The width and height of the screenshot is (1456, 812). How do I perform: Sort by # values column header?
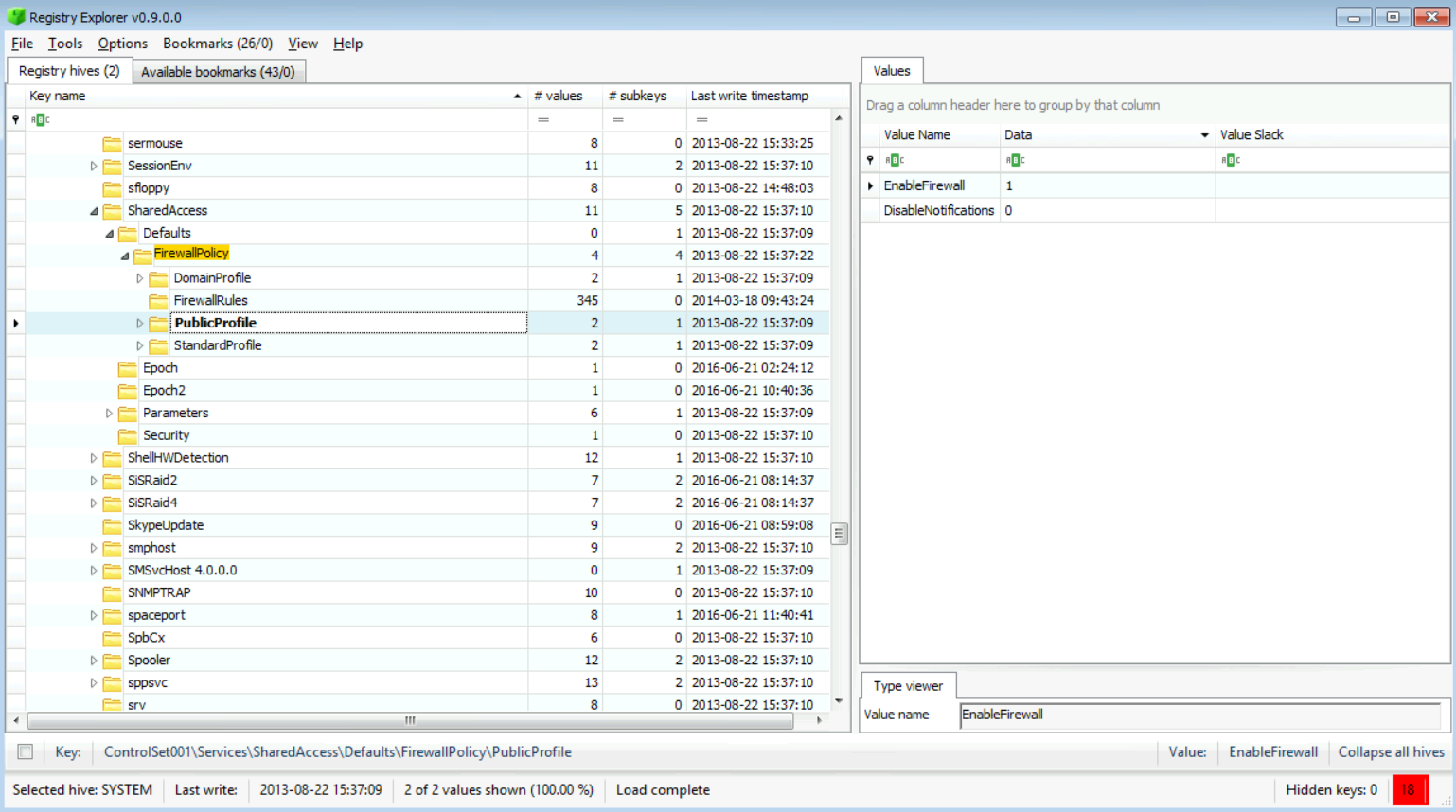pos(564,96)
